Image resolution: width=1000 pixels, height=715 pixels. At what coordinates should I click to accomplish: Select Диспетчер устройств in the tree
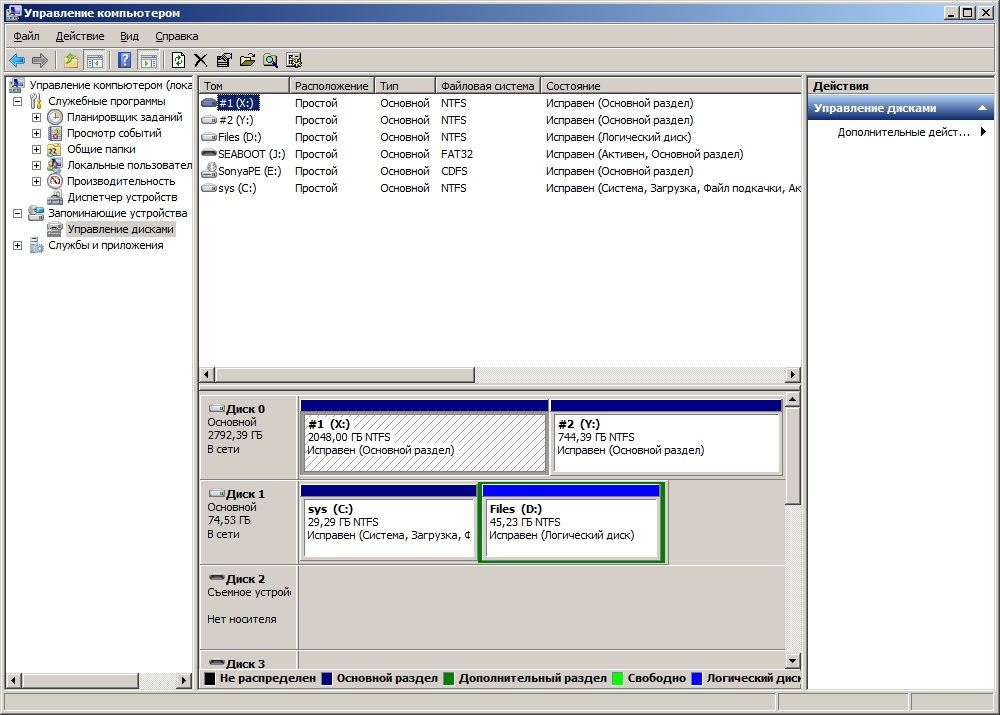tap(120, 197)
